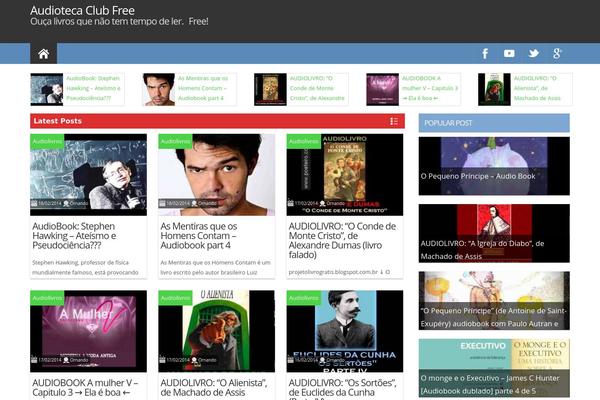Open the Twitter social icon
Viewport: 600px width, 400px height.
tap(533, 54)
